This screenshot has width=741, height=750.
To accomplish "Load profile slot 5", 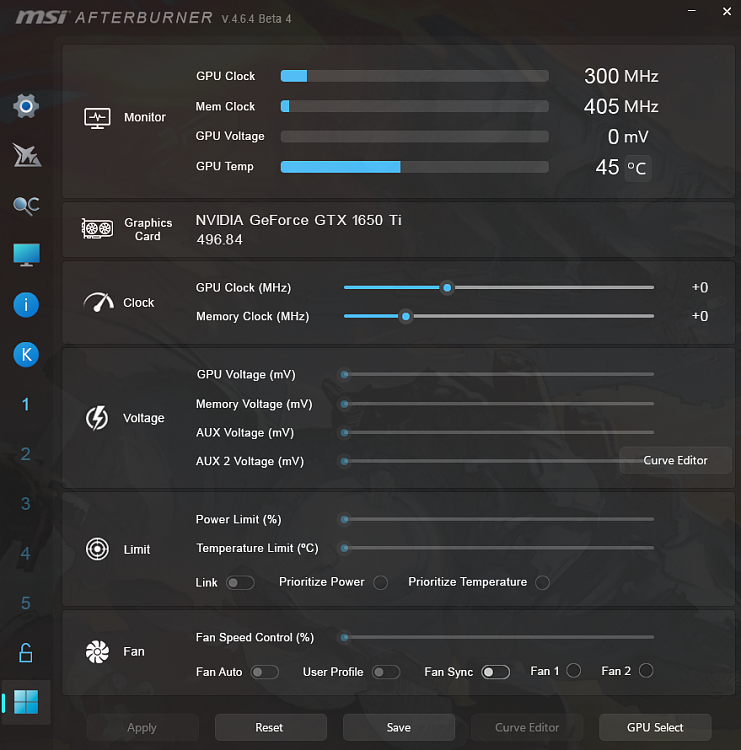I will (x=26, y=603).
